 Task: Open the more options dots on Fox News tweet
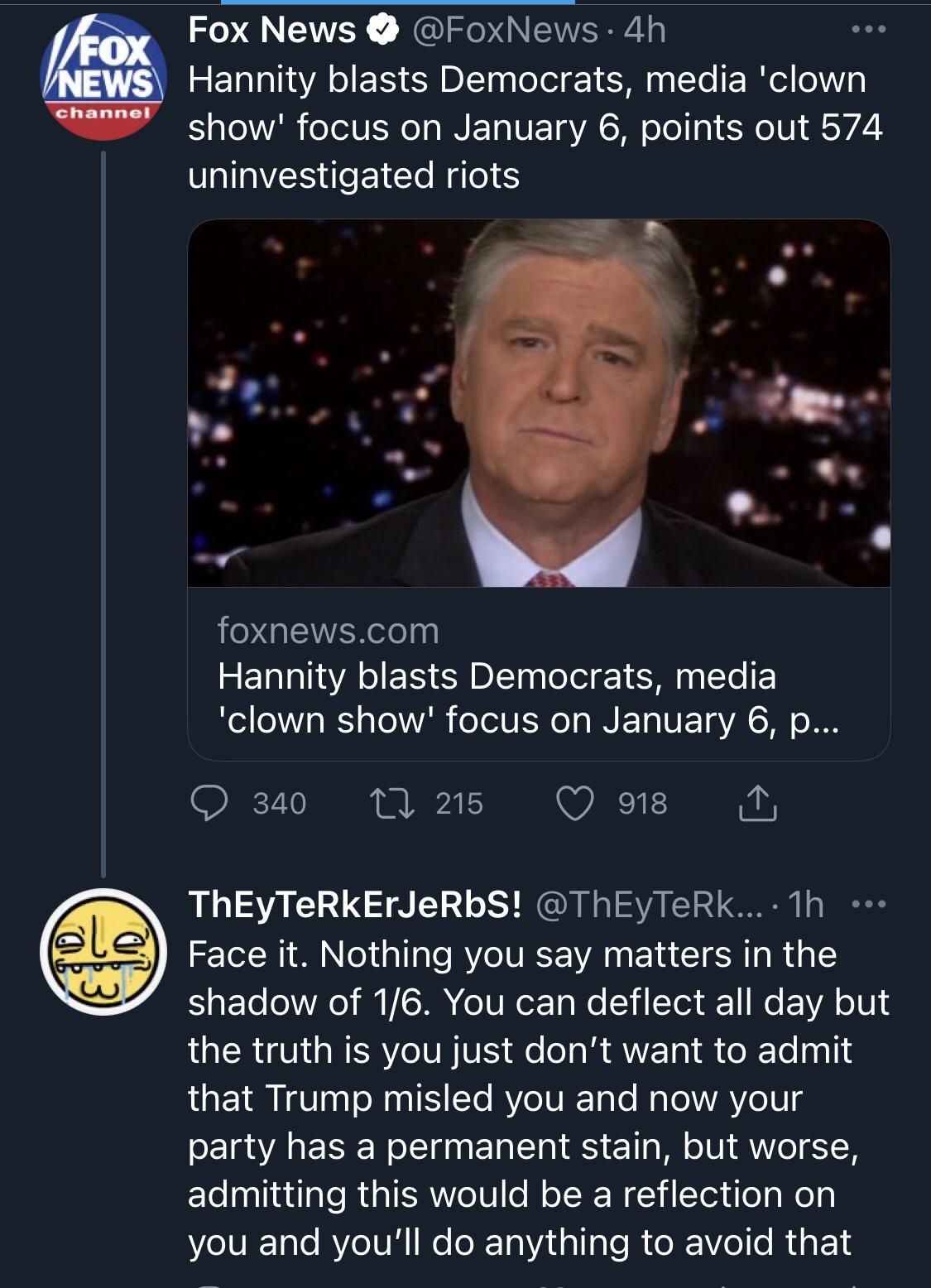click(x=869, y=30)
